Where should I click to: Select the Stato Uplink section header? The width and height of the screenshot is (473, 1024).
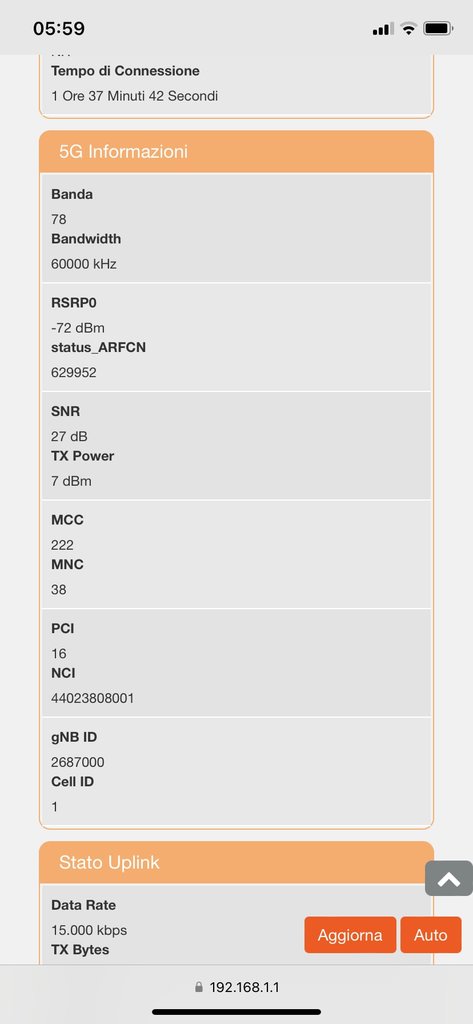pyautogui.click(x=236, y=862)
